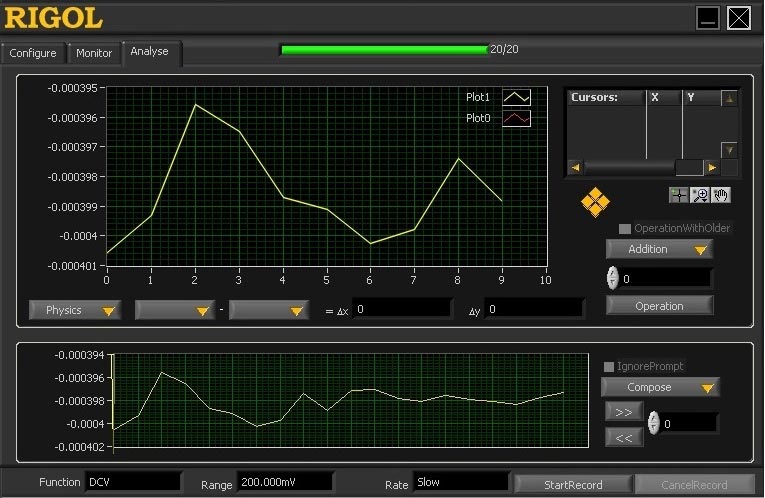Switch to the Configure tab
Viewport: 765px width, 498px height.
click(x=33, y=53)
